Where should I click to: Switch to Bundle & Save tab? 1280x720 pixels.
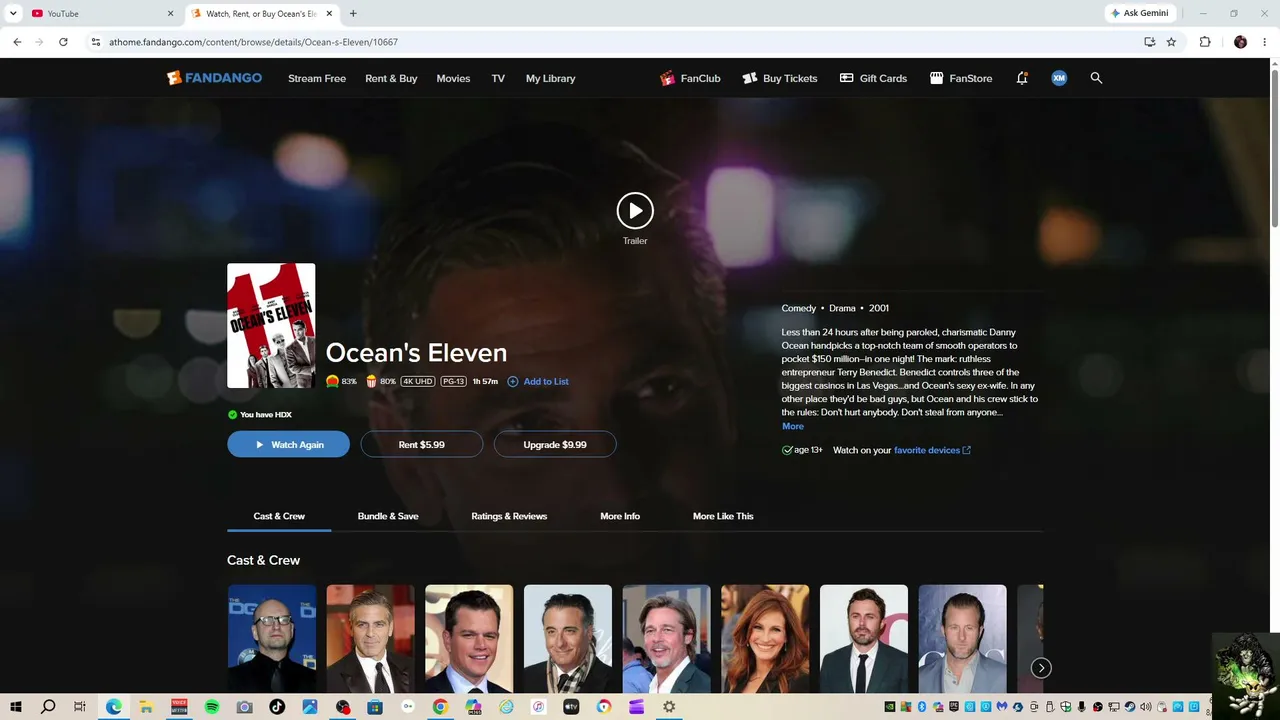[x=388, y=516]
